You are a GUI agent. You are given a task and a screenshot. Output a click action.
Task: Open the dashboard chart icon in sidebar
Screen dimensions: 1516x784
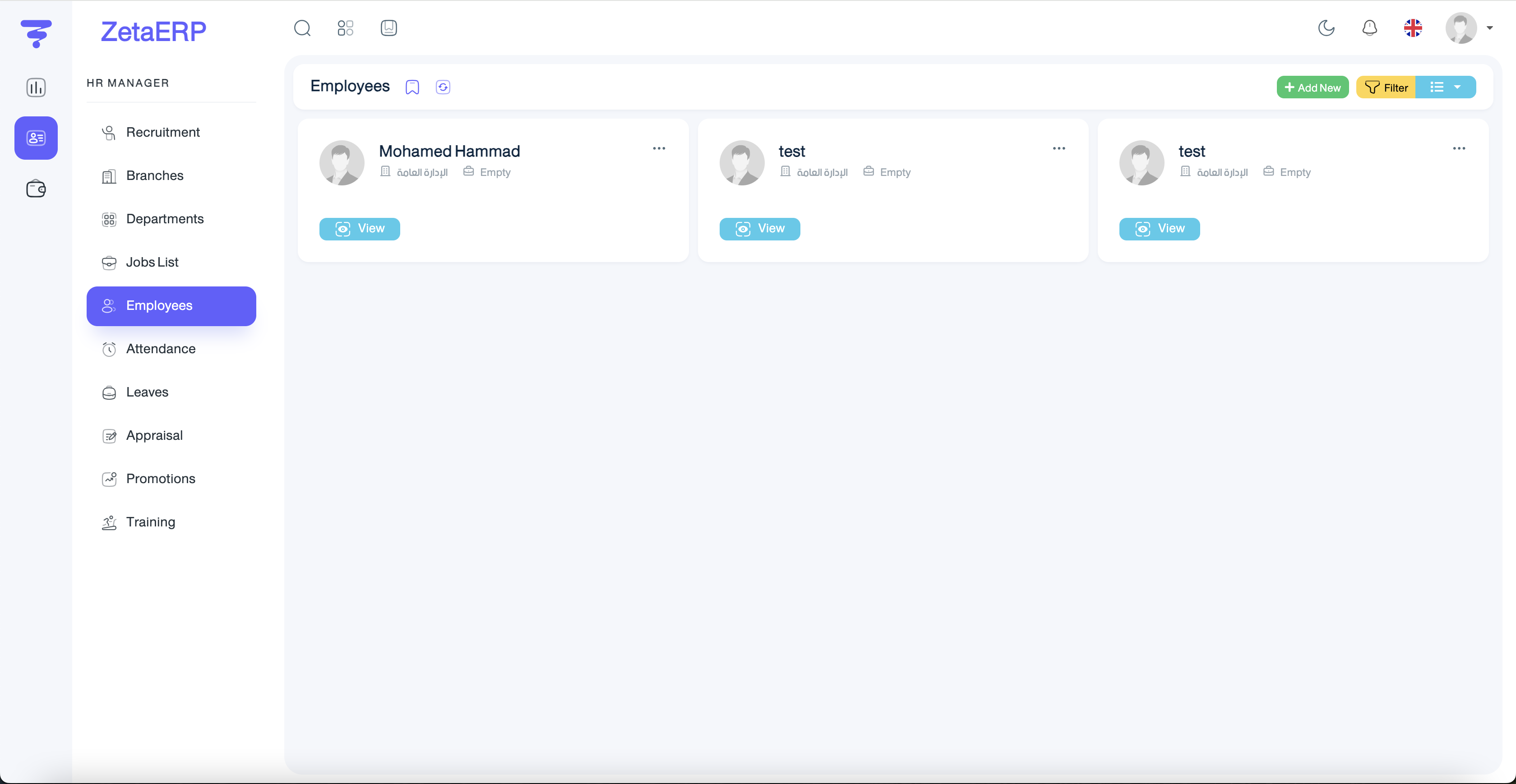point(36,88)
